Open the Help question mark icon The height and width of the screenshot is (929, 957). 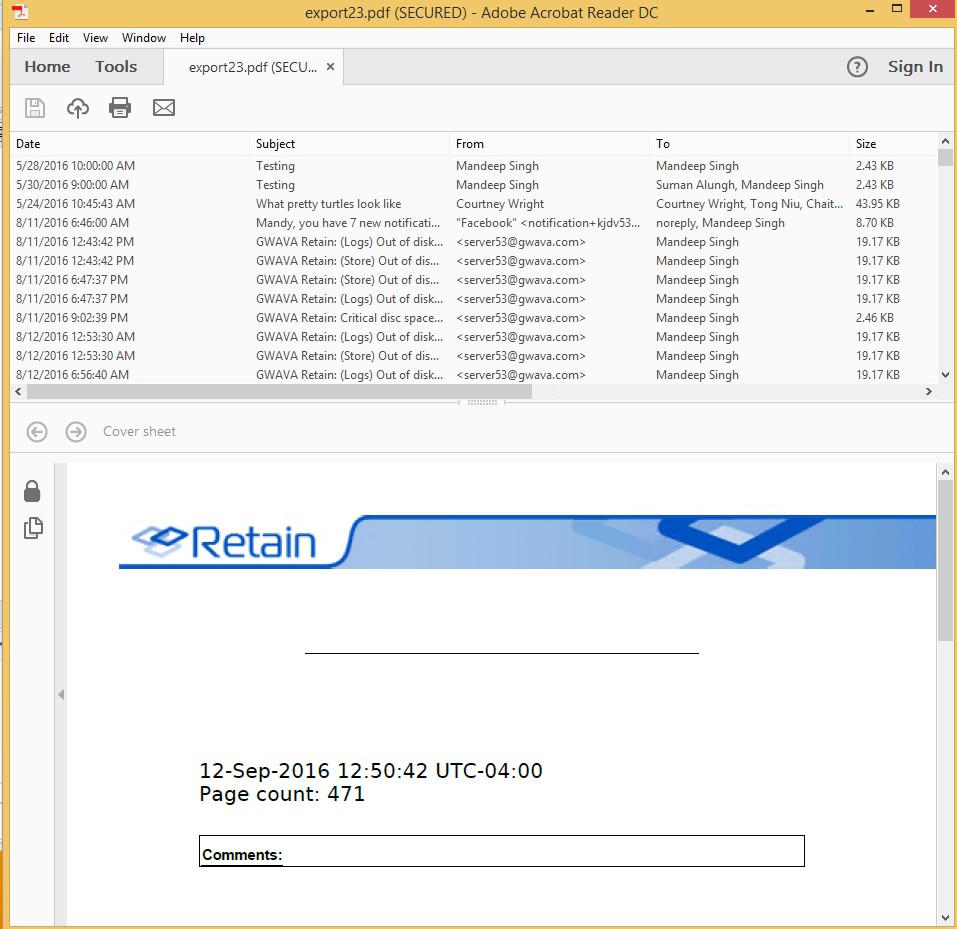pyautogui.click(x=857, y=67)
